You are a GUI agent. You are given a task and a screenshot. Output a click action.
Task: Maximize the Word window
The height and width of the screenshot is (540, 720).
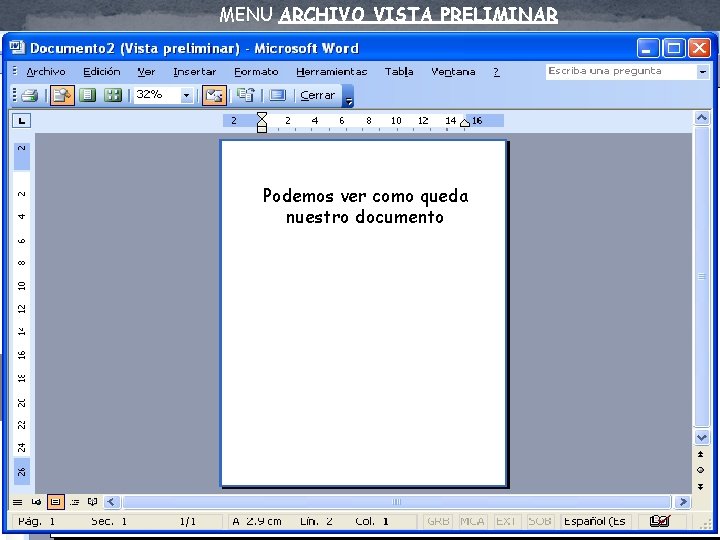[674, 48]
